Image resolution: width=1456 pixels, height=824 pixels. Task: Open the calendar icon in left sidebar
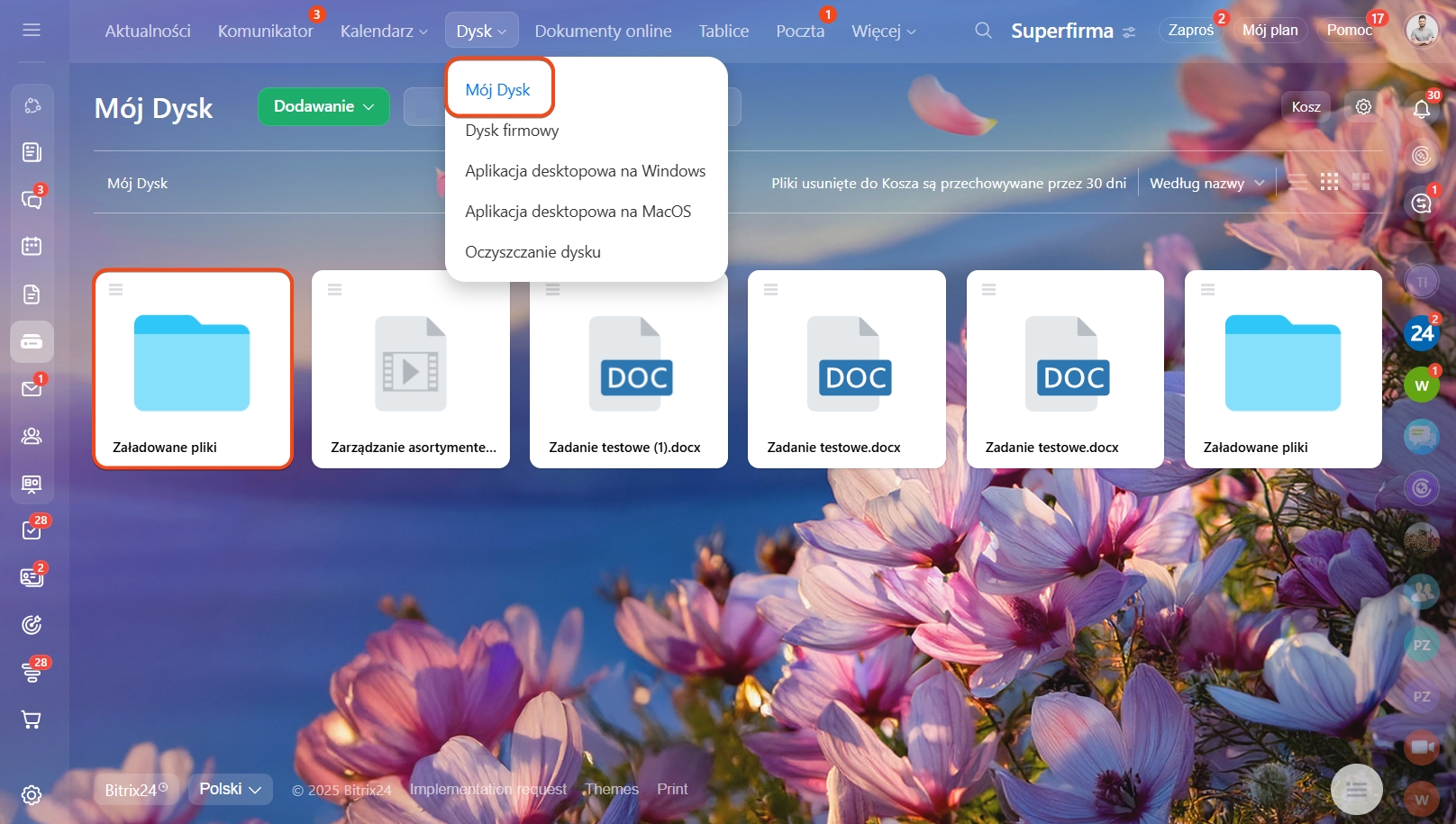click(32, 246)
